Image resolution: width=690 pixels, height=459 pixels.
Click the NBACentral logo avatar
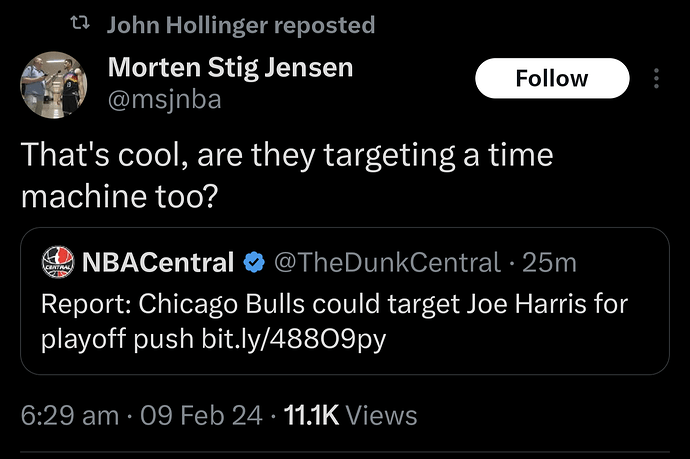click(58, 262)
